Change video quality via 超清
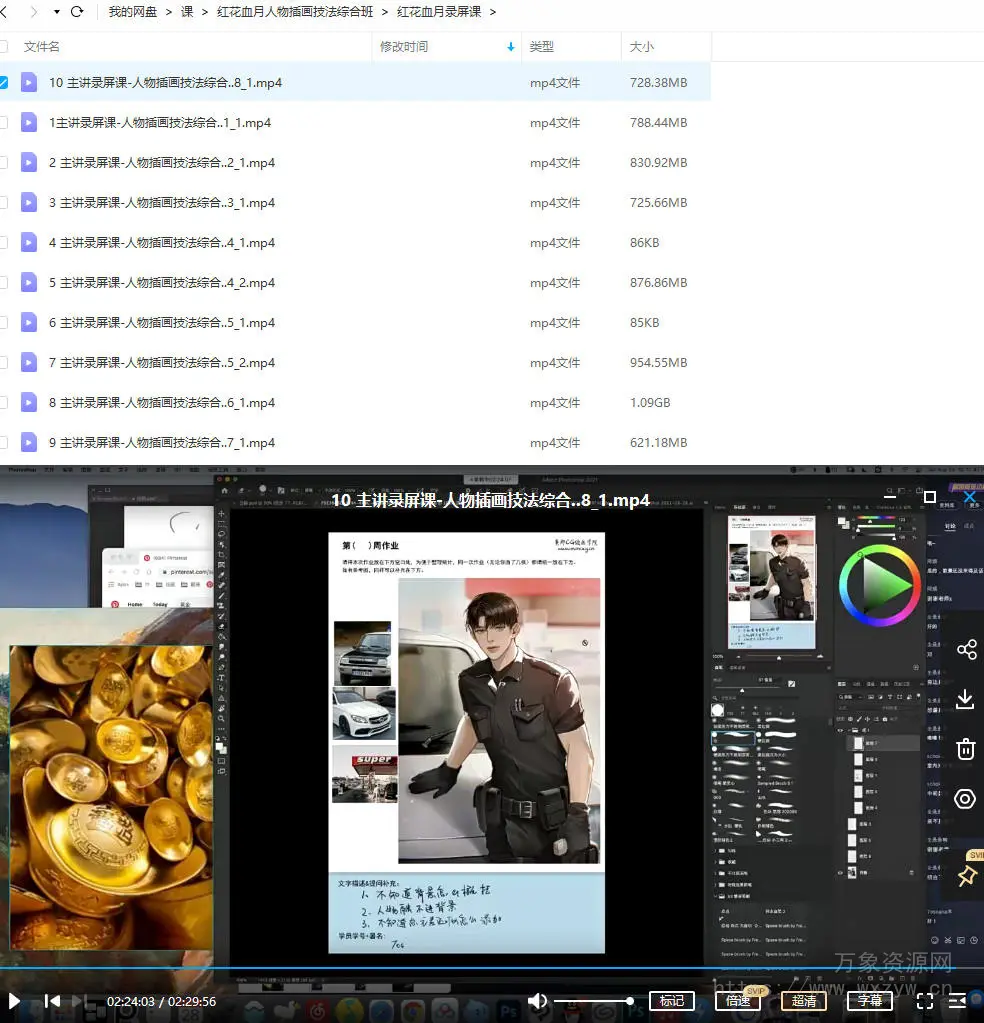This screenshot has width=984, height=1023. point(804,1000)
